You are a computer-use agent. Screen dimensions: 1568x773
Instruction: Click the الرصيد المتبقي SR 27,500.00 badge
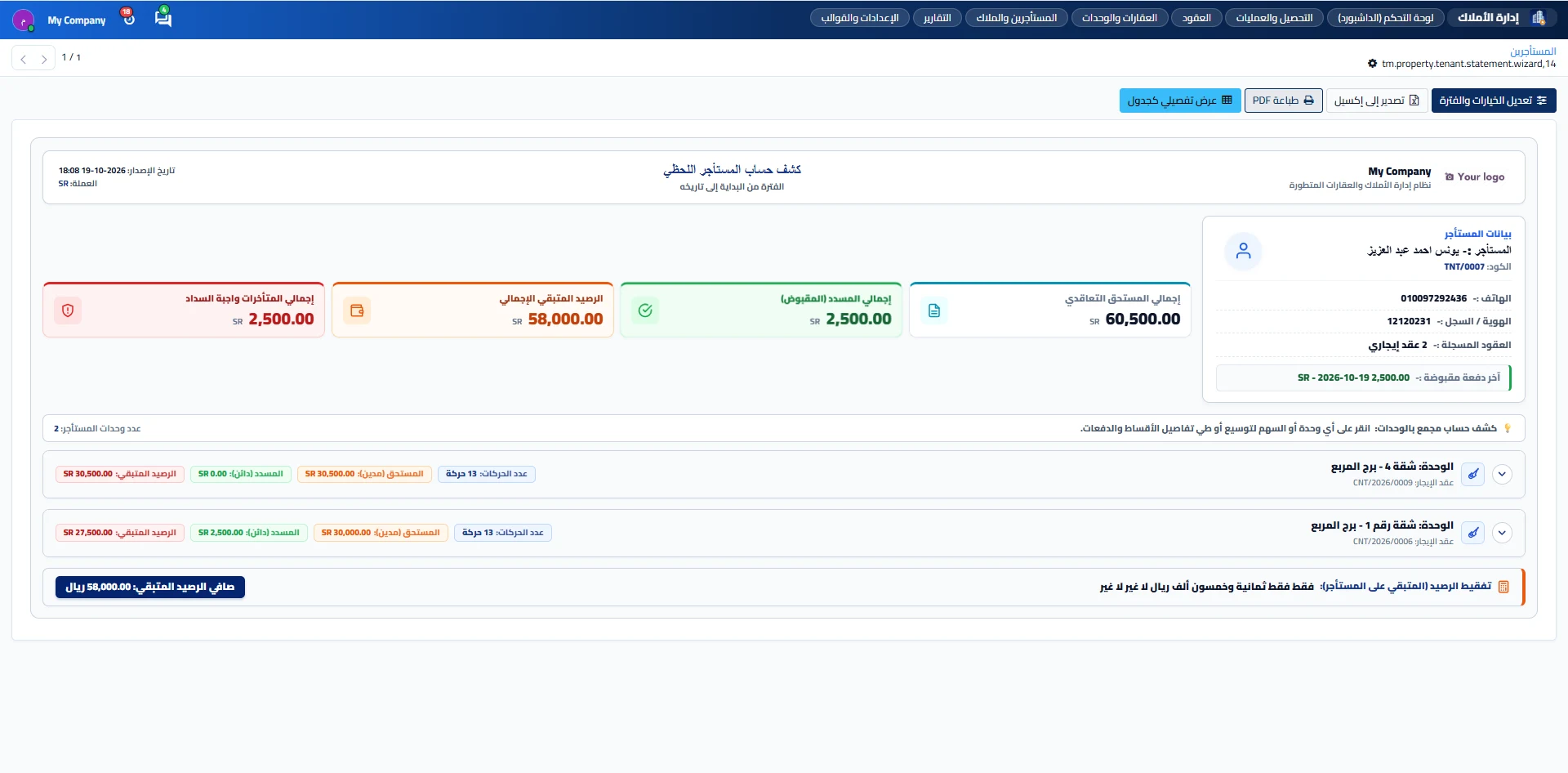click(120, 533)
